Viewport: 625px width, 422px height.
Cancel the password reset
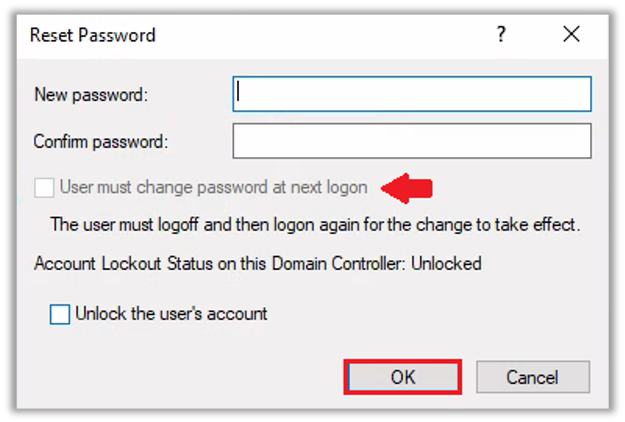pos(533,377)
